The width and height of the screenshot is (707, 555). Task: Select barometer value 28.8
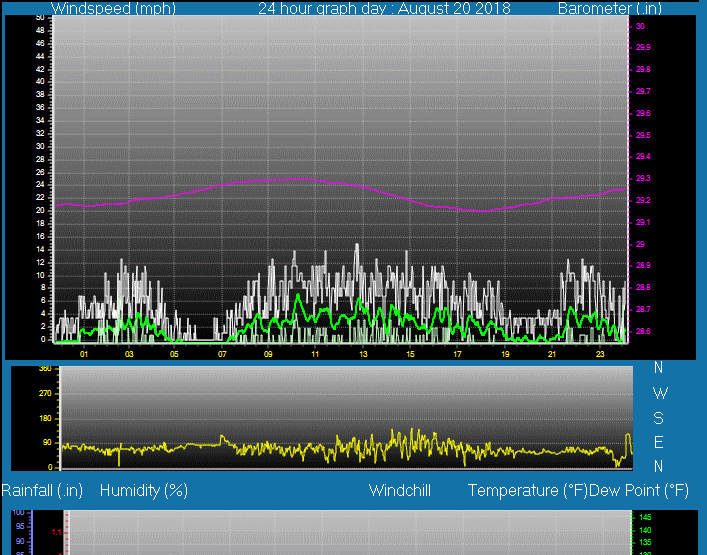pyautogui.click(x=643, y=287)
